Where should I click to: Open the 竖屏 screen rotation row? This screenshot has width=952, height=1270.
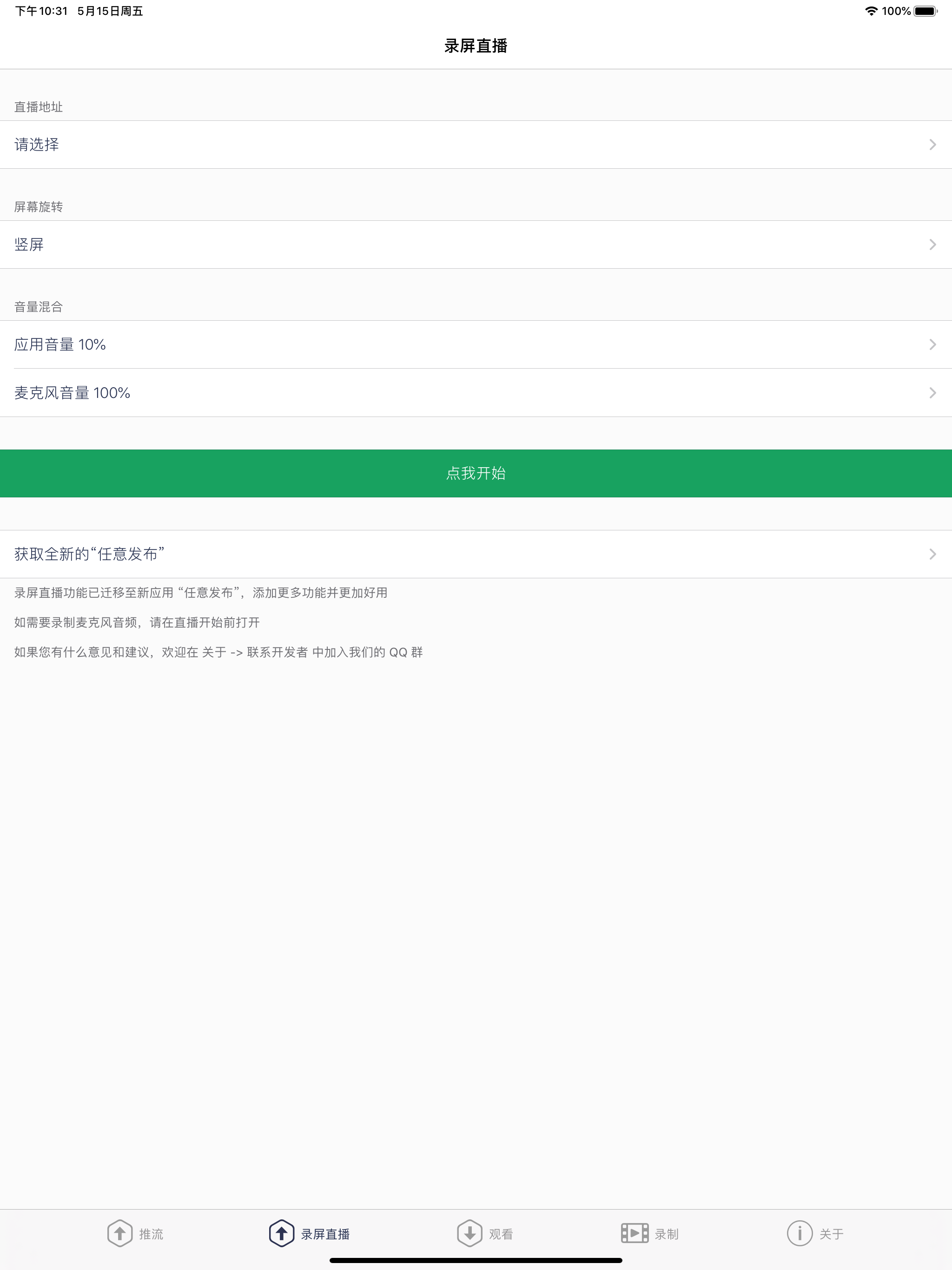pos(476,245)
